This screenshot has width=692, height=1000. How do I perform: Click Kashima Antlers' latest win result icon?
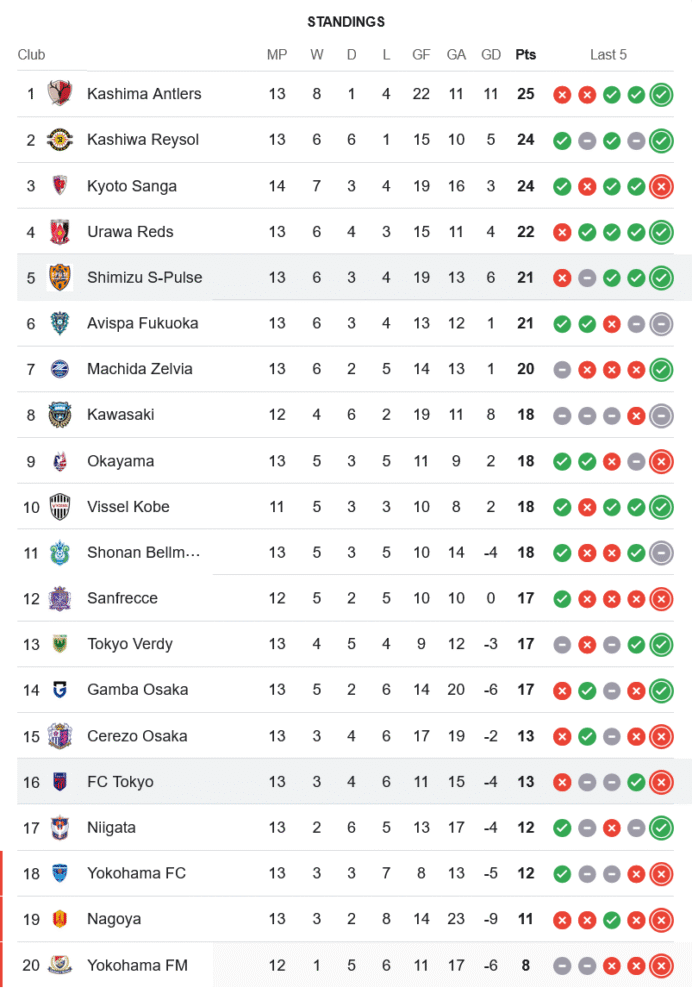[660, 95]
